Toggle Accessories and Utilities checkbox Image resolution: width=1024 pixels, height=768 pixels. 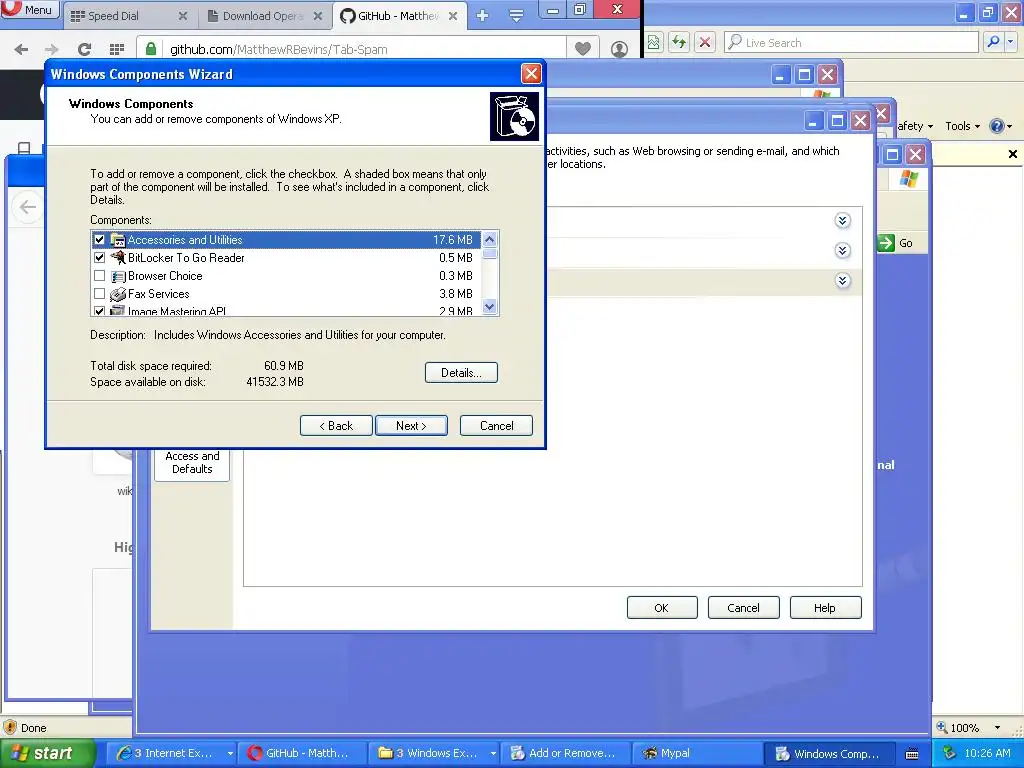(99, 240)
